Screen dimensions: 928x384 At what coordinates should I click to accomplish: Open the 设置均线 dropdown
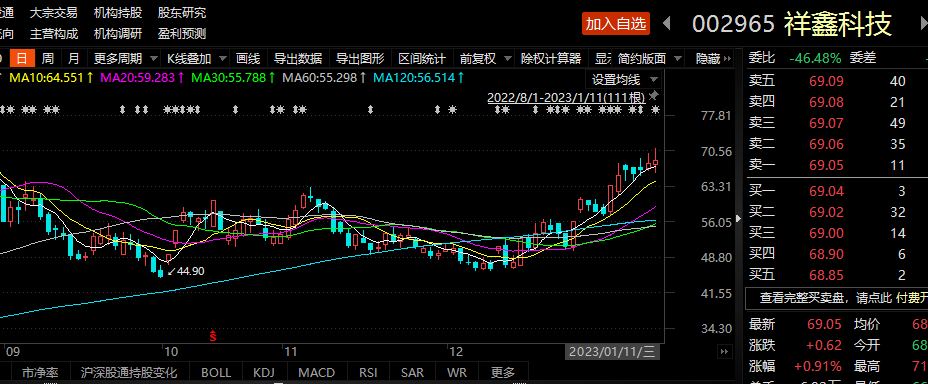[624, 79]
